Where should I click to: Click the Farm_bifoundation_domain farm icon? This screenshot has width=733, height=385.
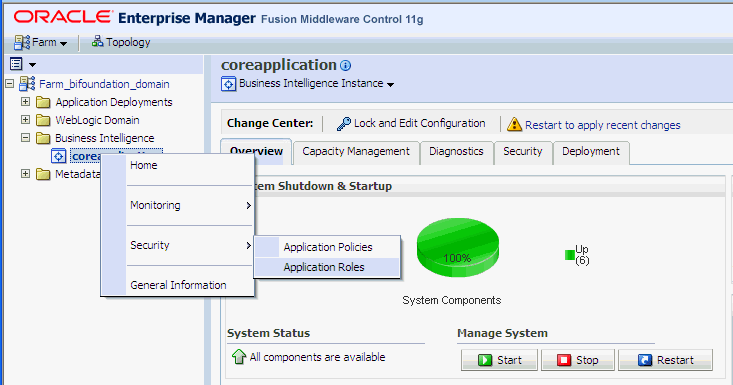click(x=27, y=84)
